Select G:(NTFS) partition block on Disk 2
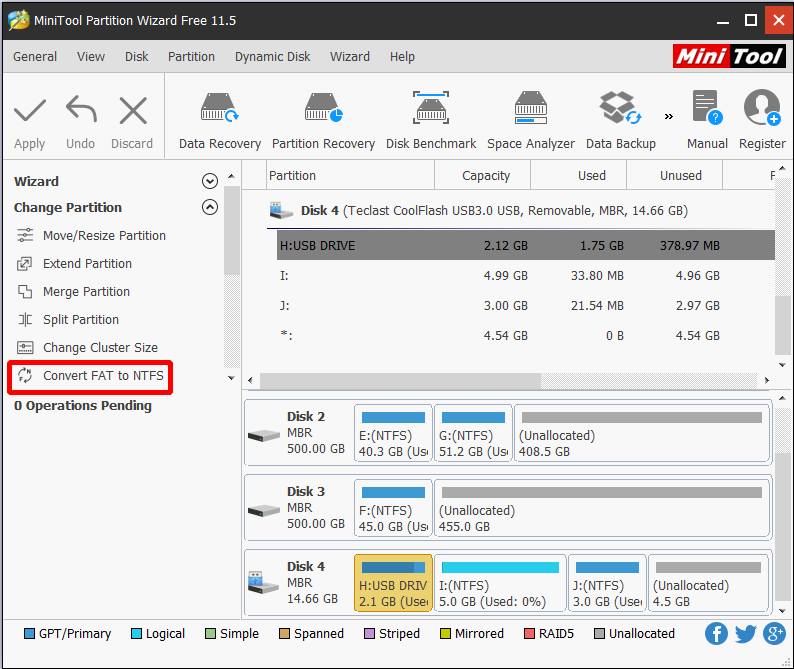Viewport: 794px width, 669px height. coord(473,433)
